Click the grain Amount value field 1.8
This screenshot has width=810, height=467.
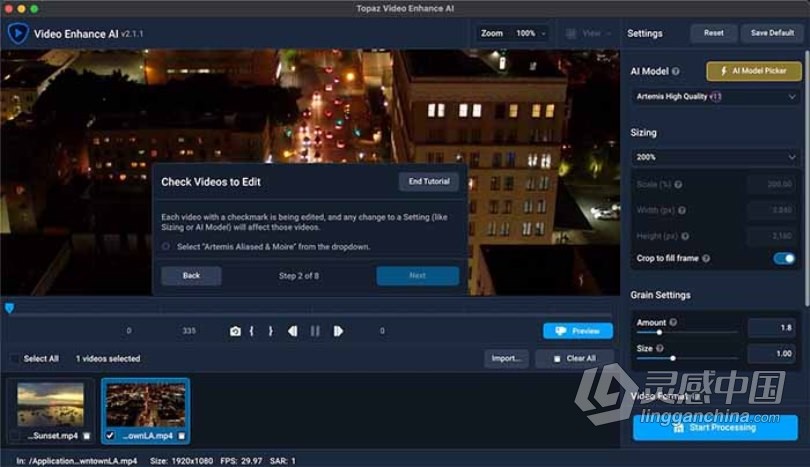(x=771, y=328)
